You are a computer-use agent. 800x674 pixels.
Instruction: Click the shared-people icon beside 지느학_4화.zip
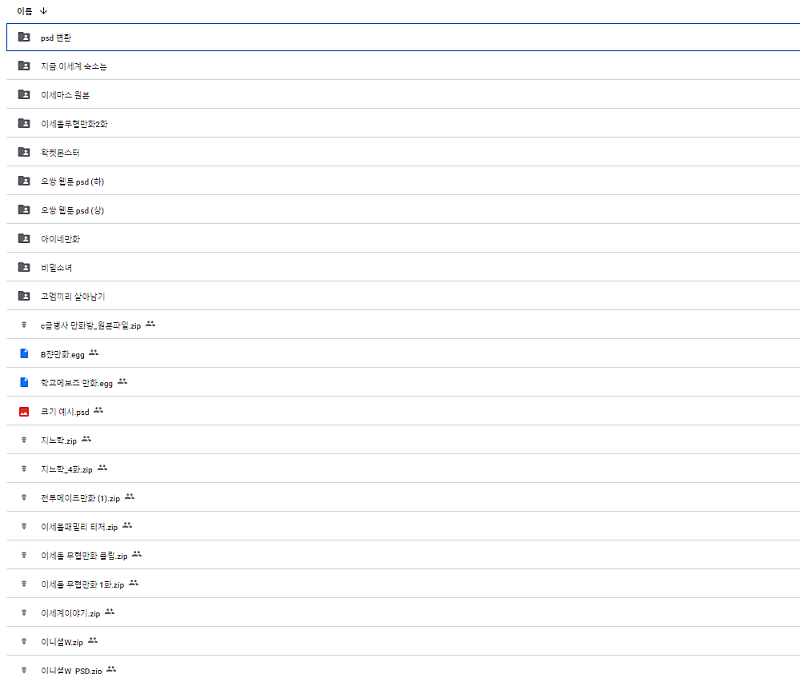click(x=103, y=468)
